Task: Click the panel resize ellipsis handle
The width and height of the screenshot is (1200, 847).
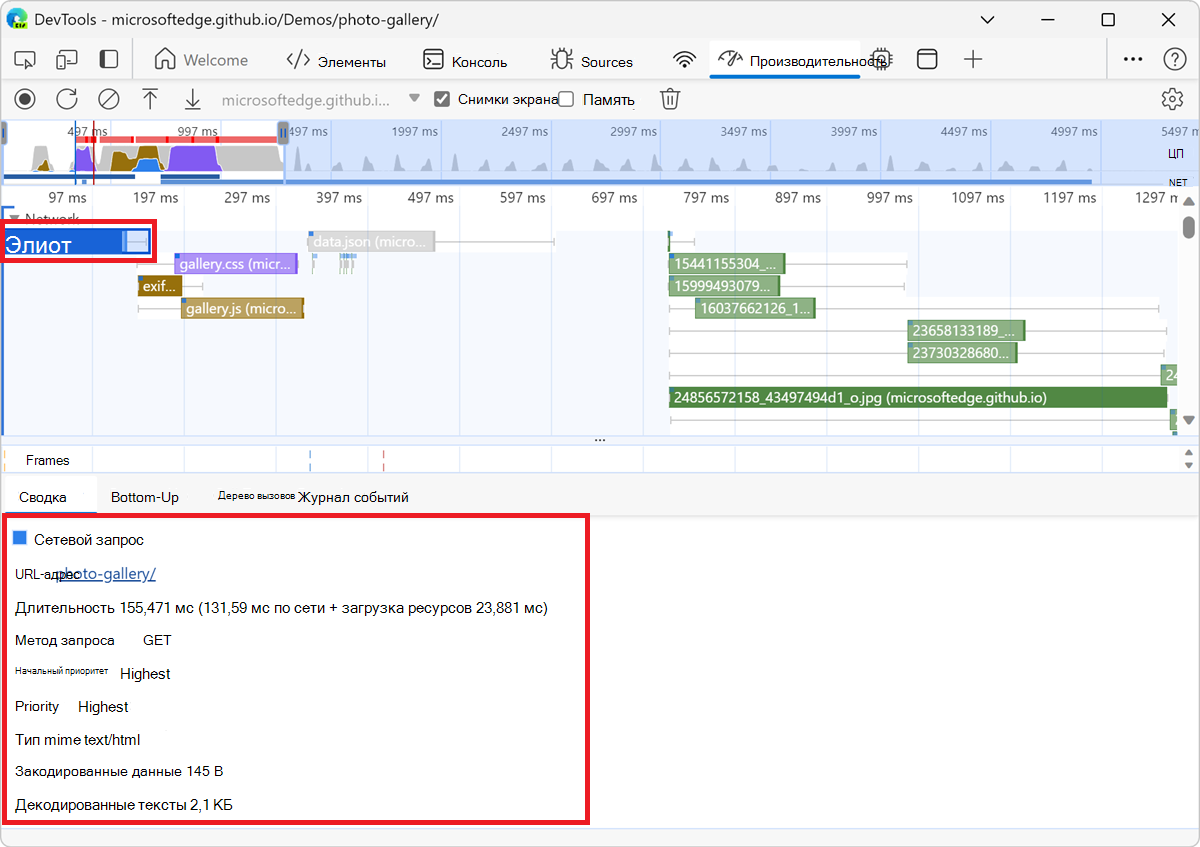Action: click(x=600, y=440)
